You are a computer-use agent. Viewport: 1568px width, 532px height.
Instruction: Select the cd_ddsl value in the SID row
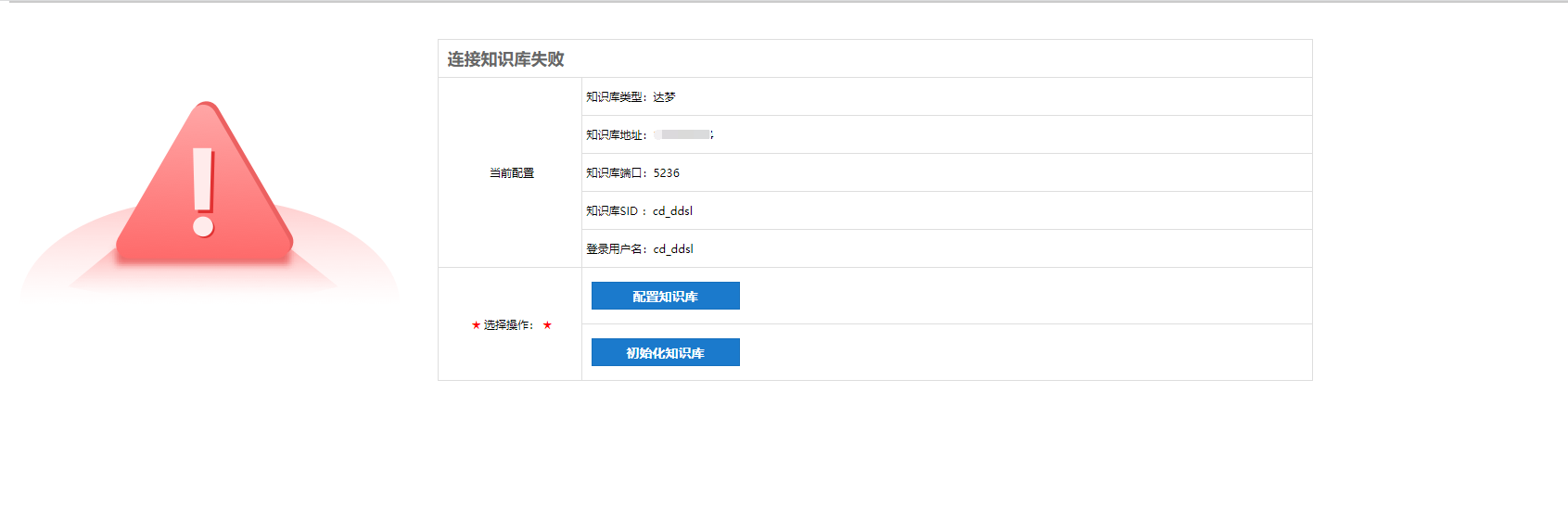click(672, 211)
